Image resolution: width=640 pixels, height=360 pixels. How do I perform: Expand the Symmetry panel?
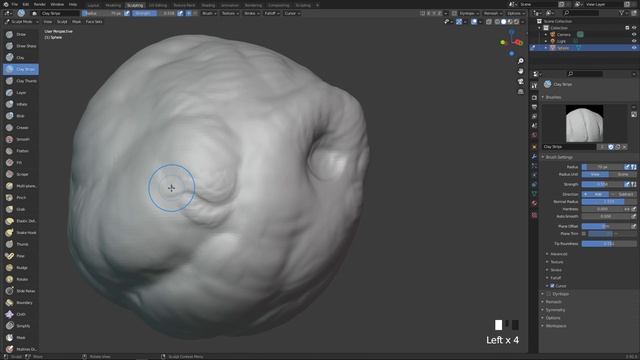555,310
